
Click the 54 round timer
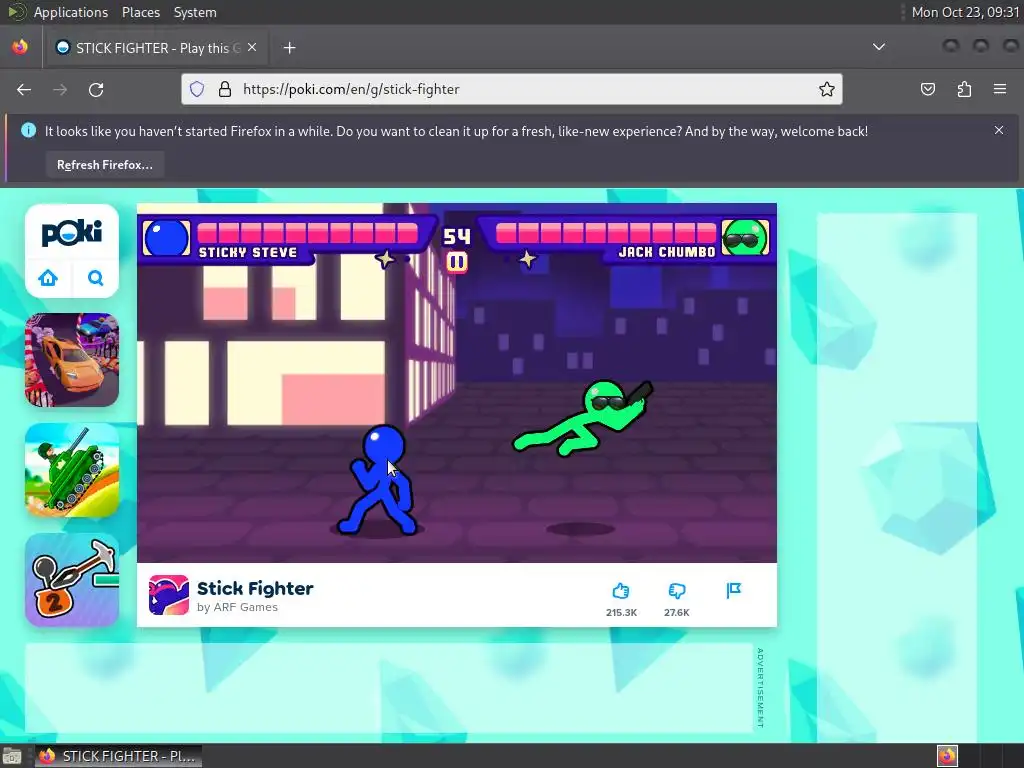pyautogui.click(x=456, y=236)
